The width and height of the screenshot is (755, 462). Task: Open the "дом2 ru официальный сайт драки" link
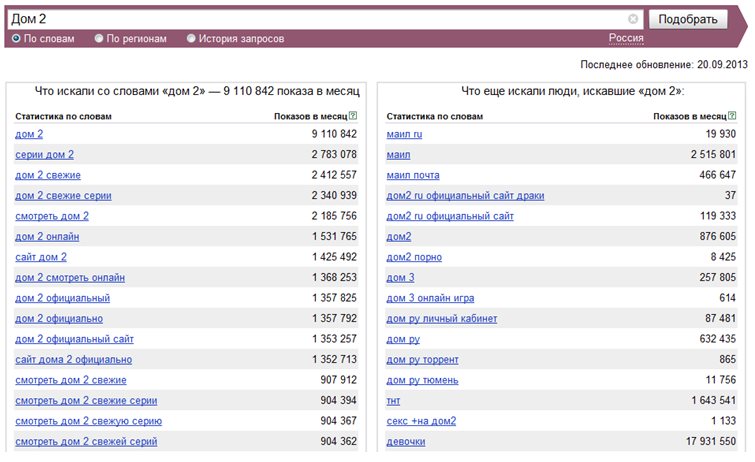[x=465, y=196]
